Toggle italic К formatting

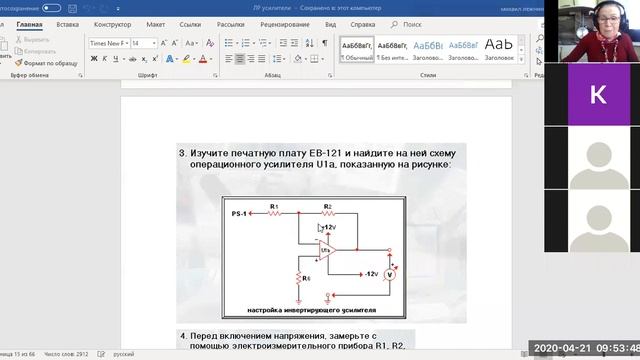click(x=105, y=59)
